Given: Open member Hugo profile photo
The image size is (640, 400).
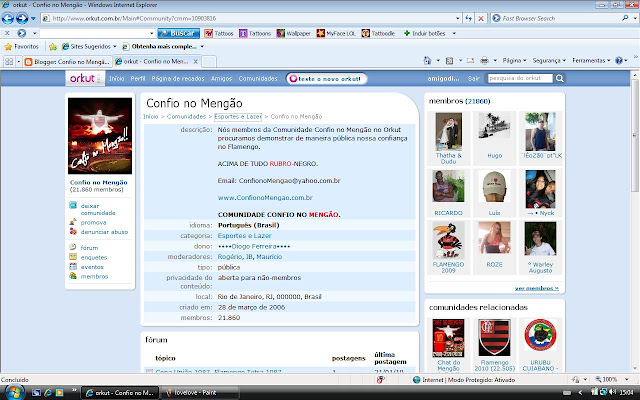Looking at the screenshot, I should [494, 126].
